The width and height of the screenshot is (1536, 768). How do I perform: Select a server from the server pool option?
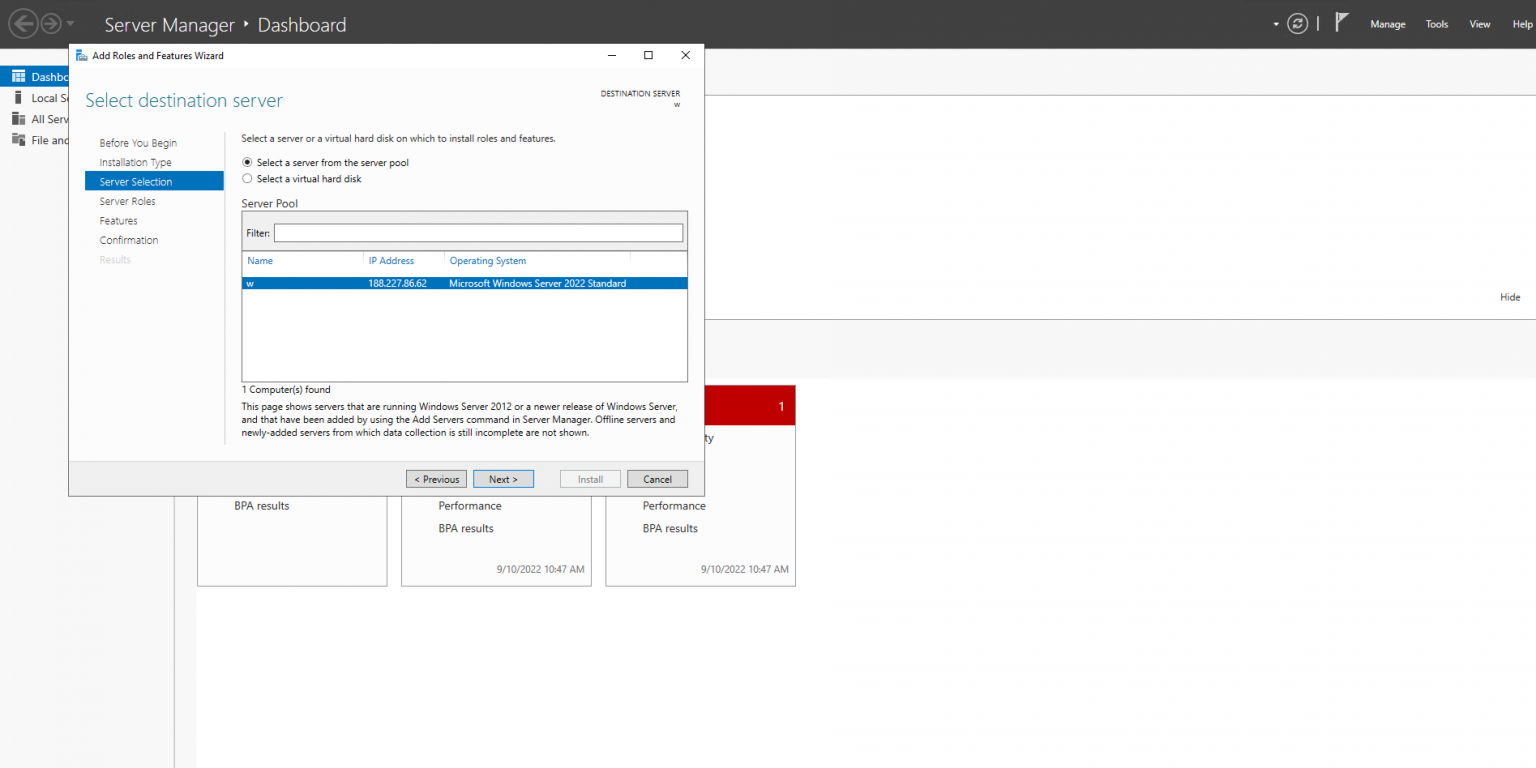[247, 162]
